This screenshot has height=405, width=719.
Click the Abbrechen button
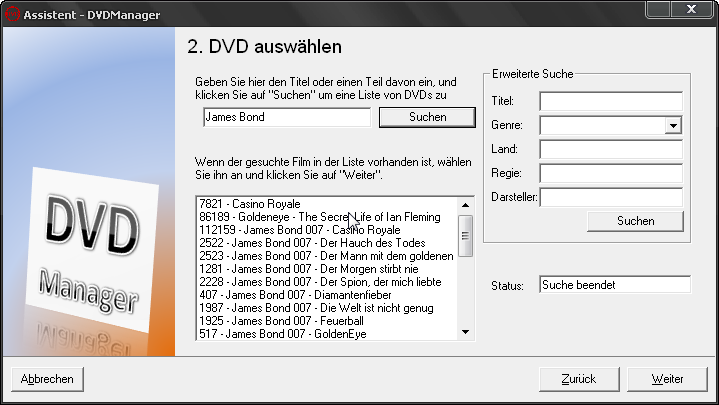tap(47, 379)
